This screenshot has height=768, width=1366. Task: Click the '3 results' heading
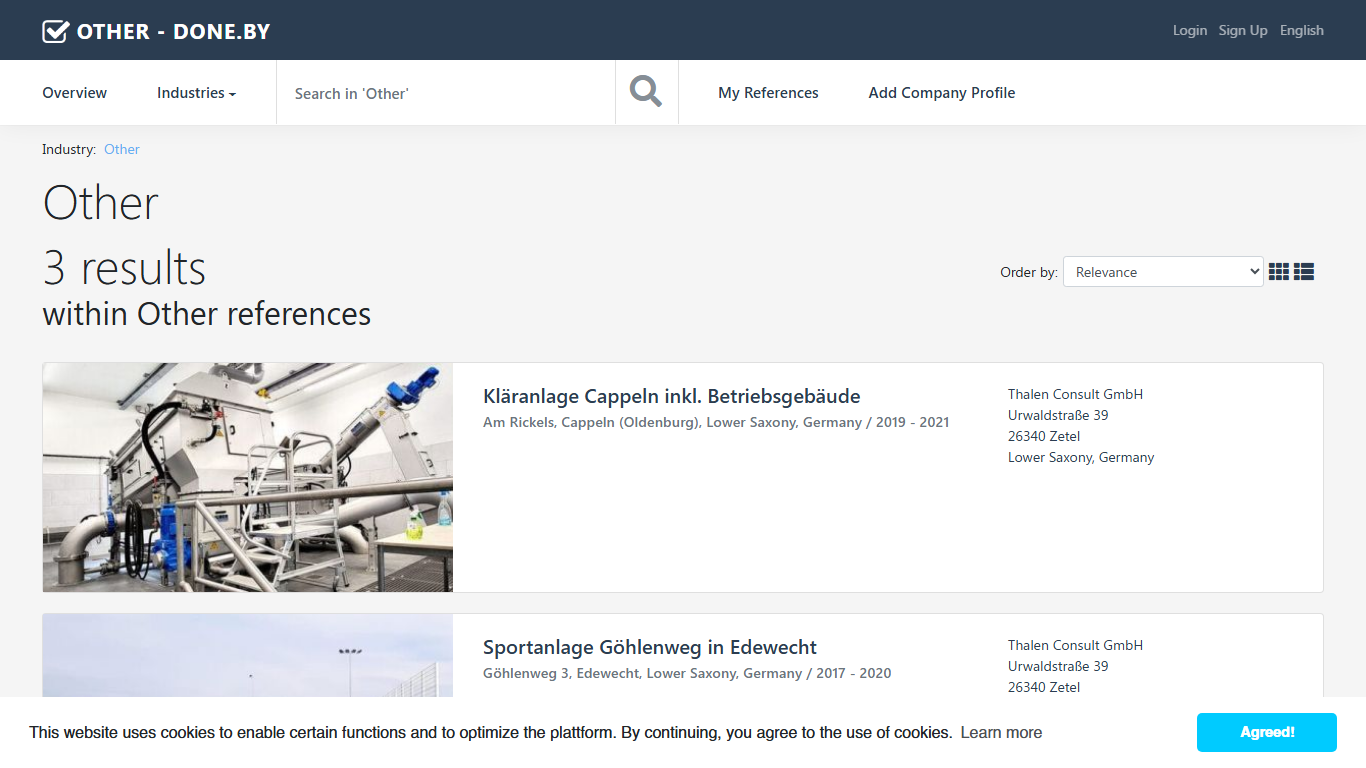(124, 268)
